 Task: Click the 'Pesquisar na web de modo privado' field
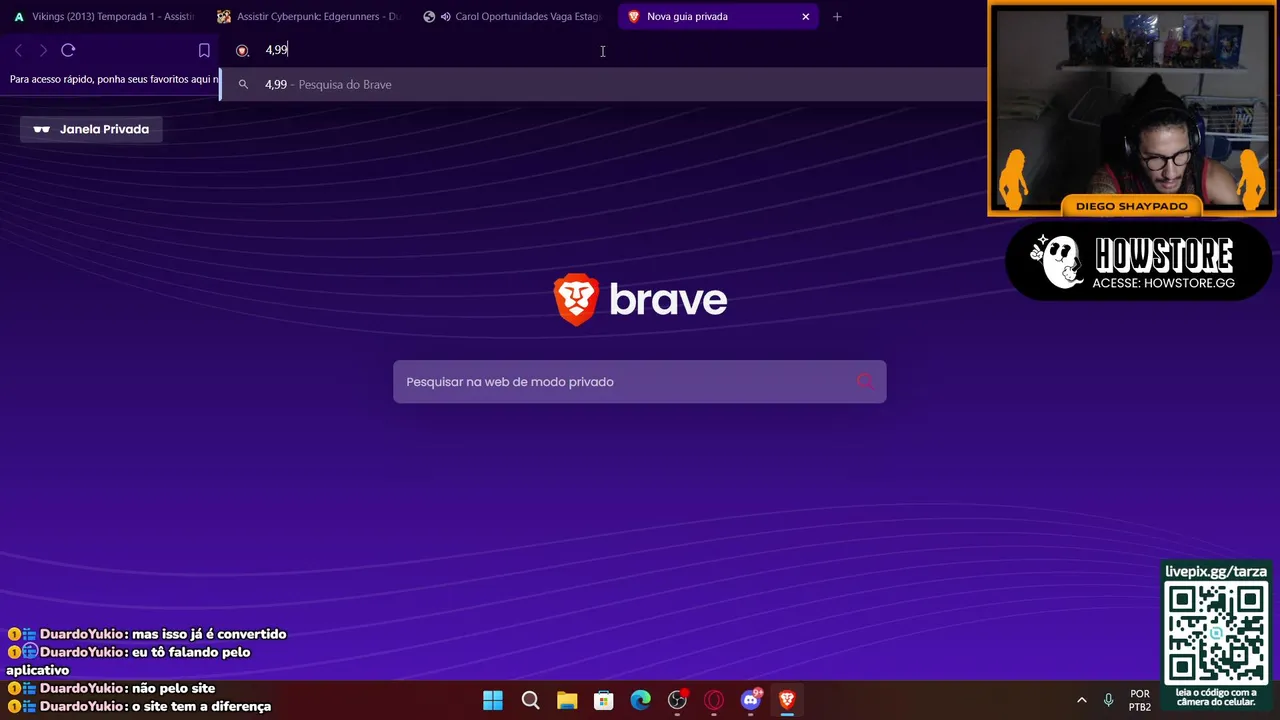(x=639, y=382)
